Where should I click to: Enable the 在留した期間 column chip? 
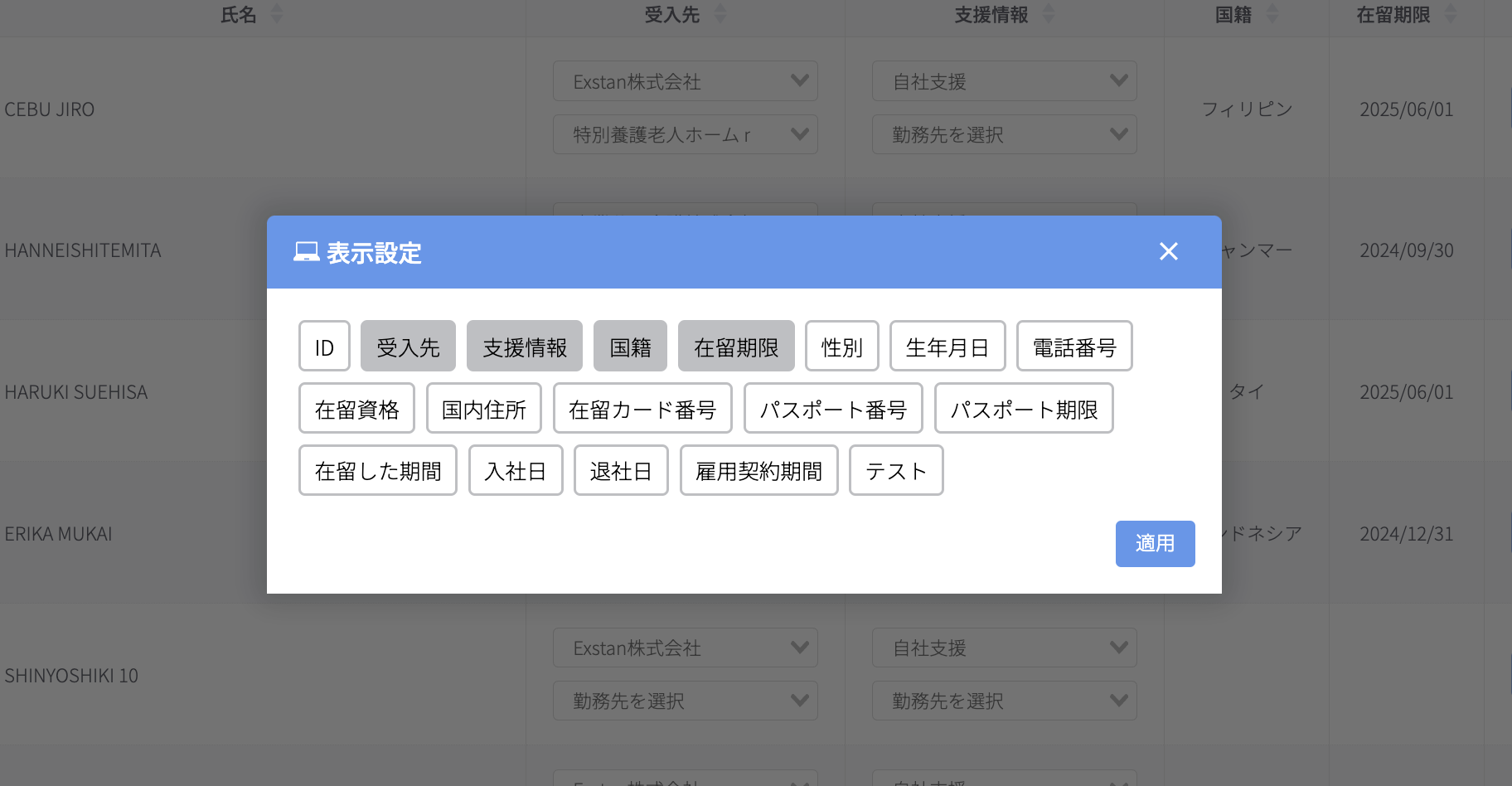377,471
